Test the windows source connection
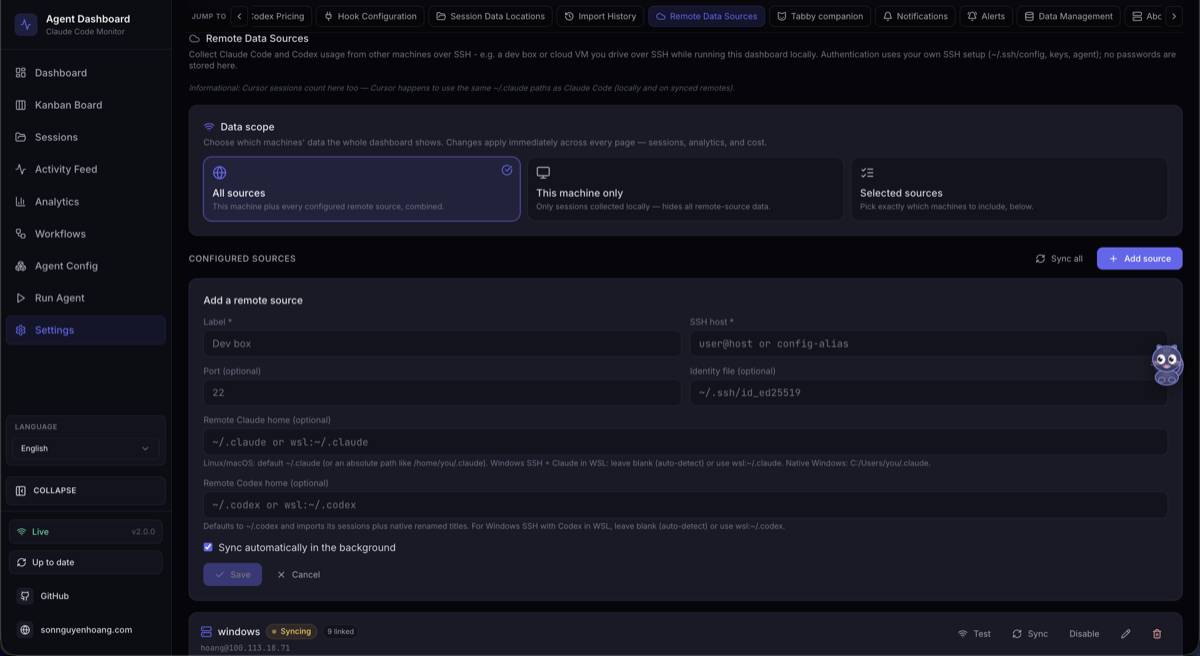 point(974,634)
